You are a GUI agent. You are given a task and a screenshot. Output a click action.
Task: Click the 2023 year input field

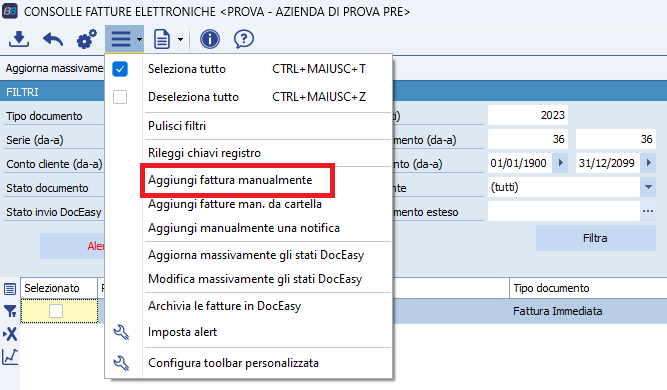527,115
